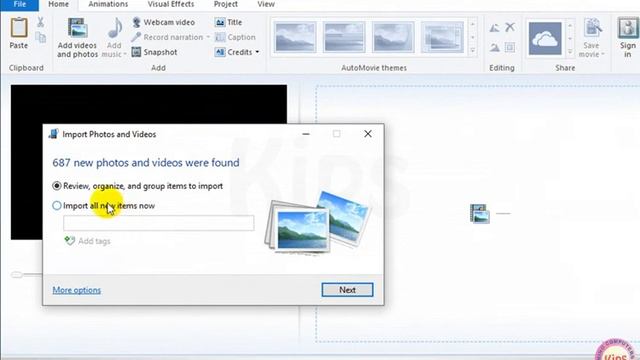Viewport: 640px width, 360px height.
Task: Open the Credits dropdown arrow
Action: coord(257,52)
